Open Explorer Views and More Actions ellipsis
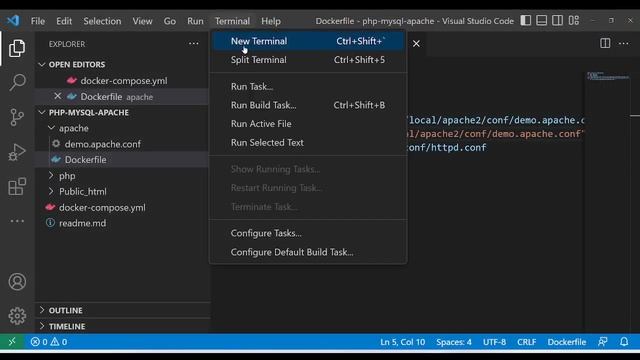The height and width of the screenshot is (360, 640). 193,43
